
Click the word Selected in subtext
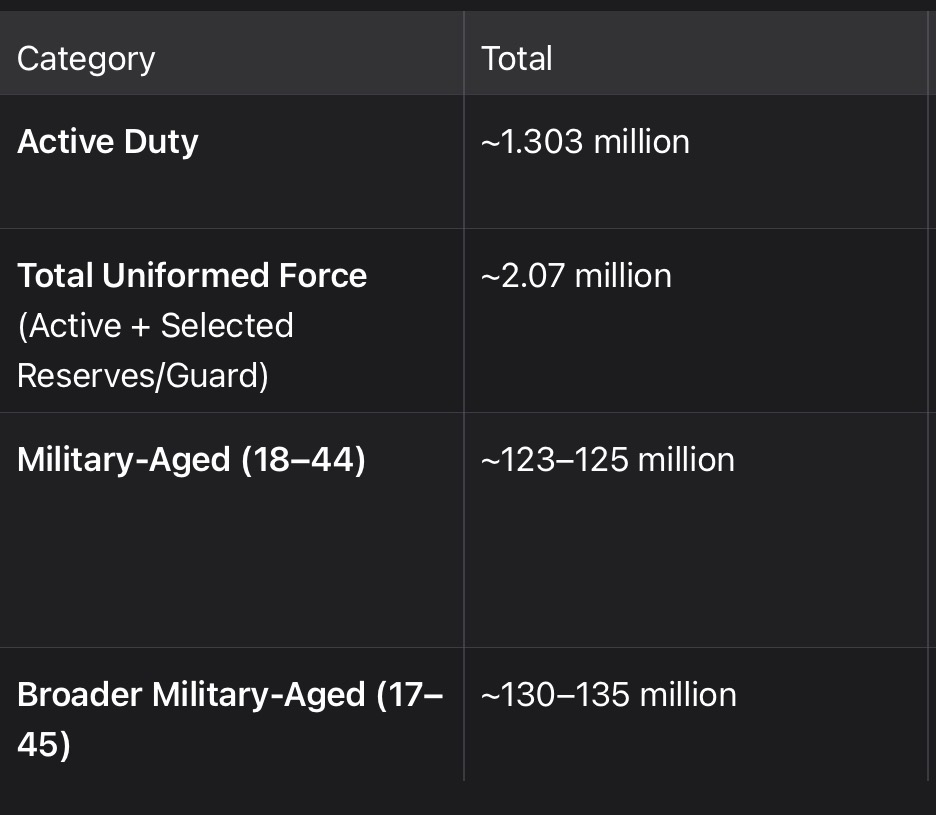click(227, 326)
